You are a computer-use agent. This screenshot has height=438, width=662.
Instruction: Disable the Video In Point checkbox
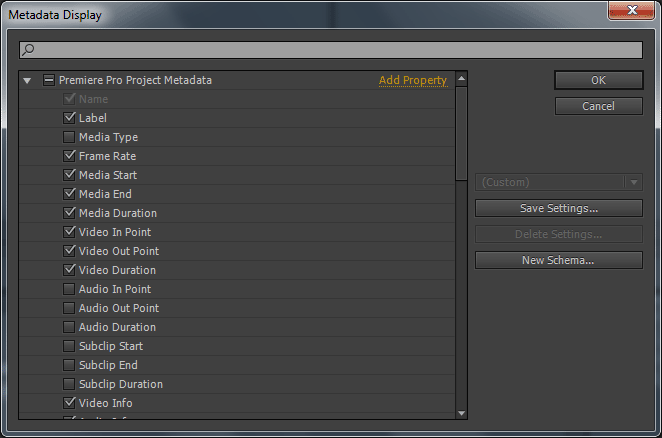point(69,232)
